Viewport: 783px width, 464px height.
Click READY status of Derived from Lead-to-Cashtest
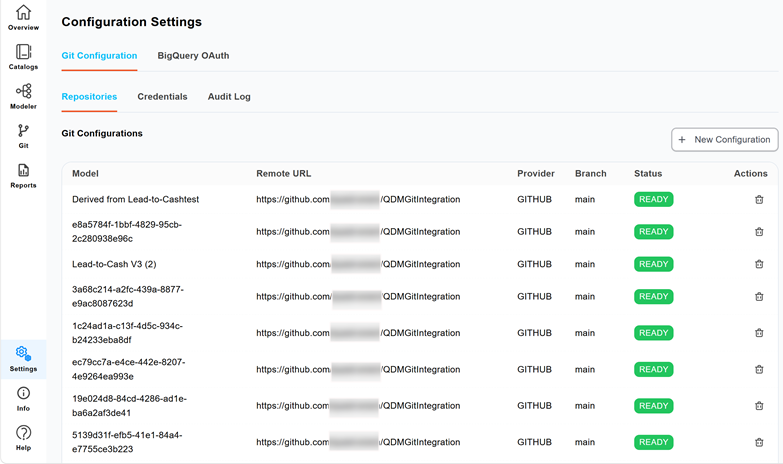654,199
